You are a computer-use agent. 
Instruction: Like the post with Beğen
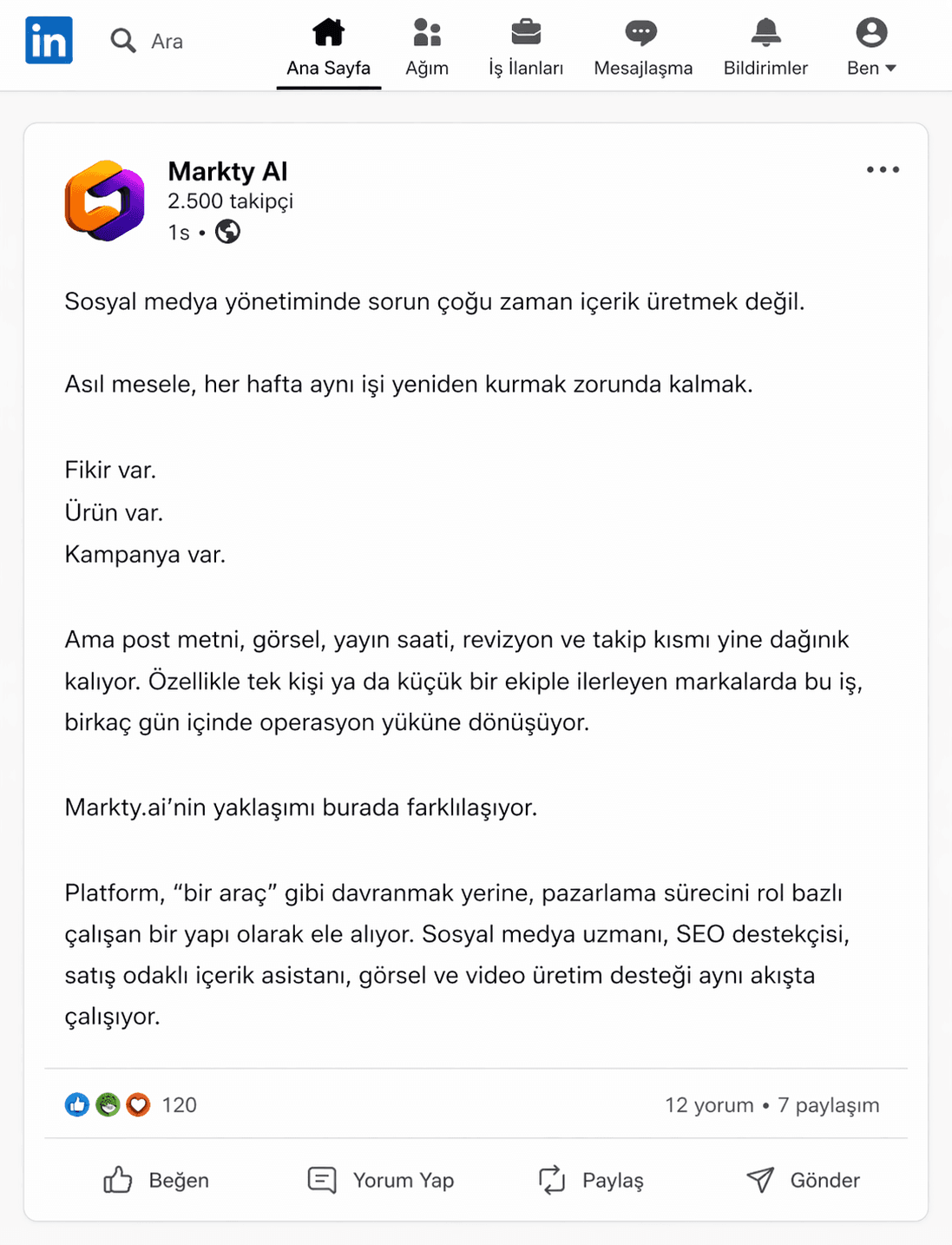pyautogui.click(x=156, y=1180)
